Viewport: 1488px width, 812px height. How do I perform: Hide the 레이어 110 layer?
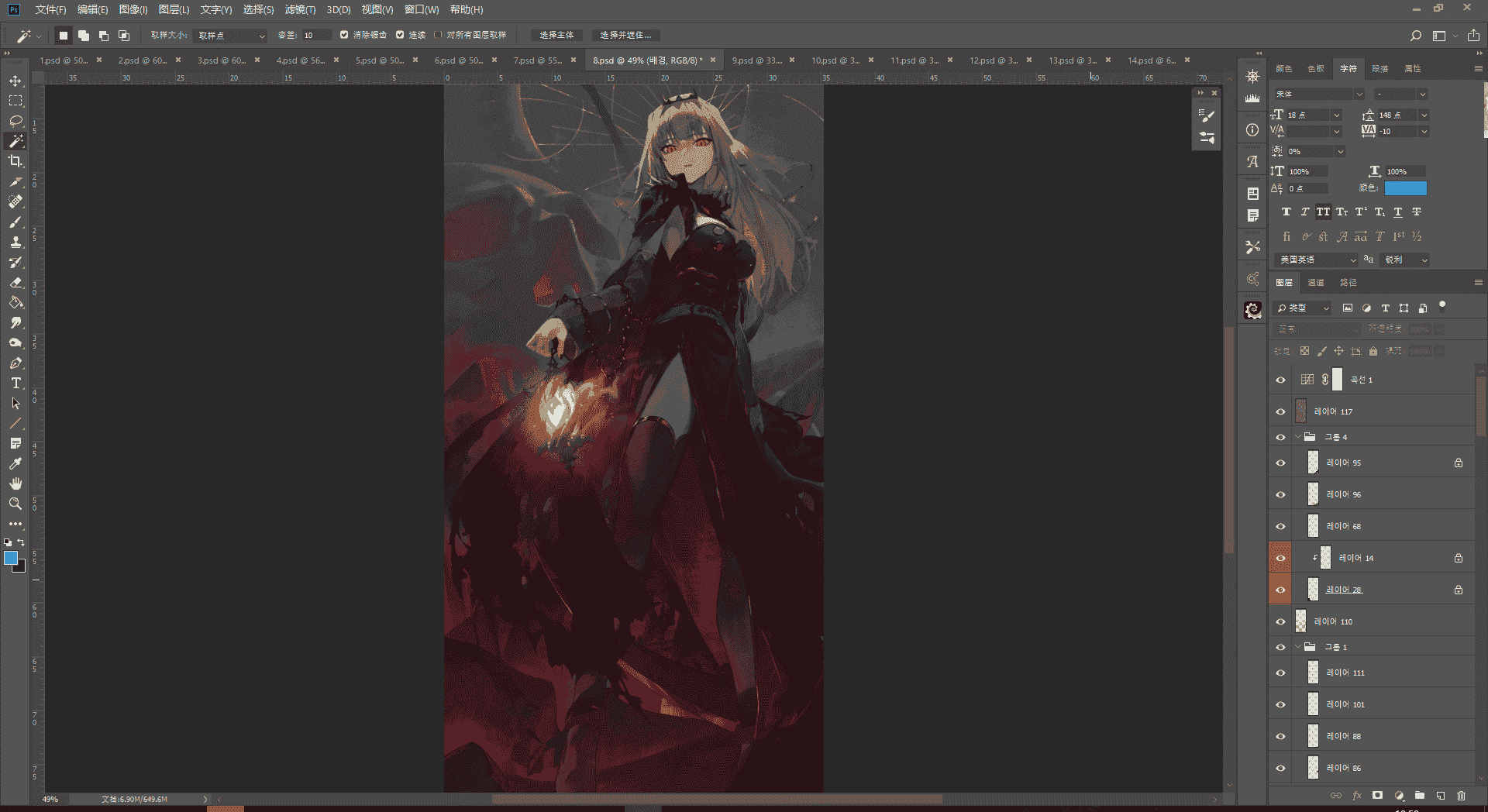click(1280, 621)
